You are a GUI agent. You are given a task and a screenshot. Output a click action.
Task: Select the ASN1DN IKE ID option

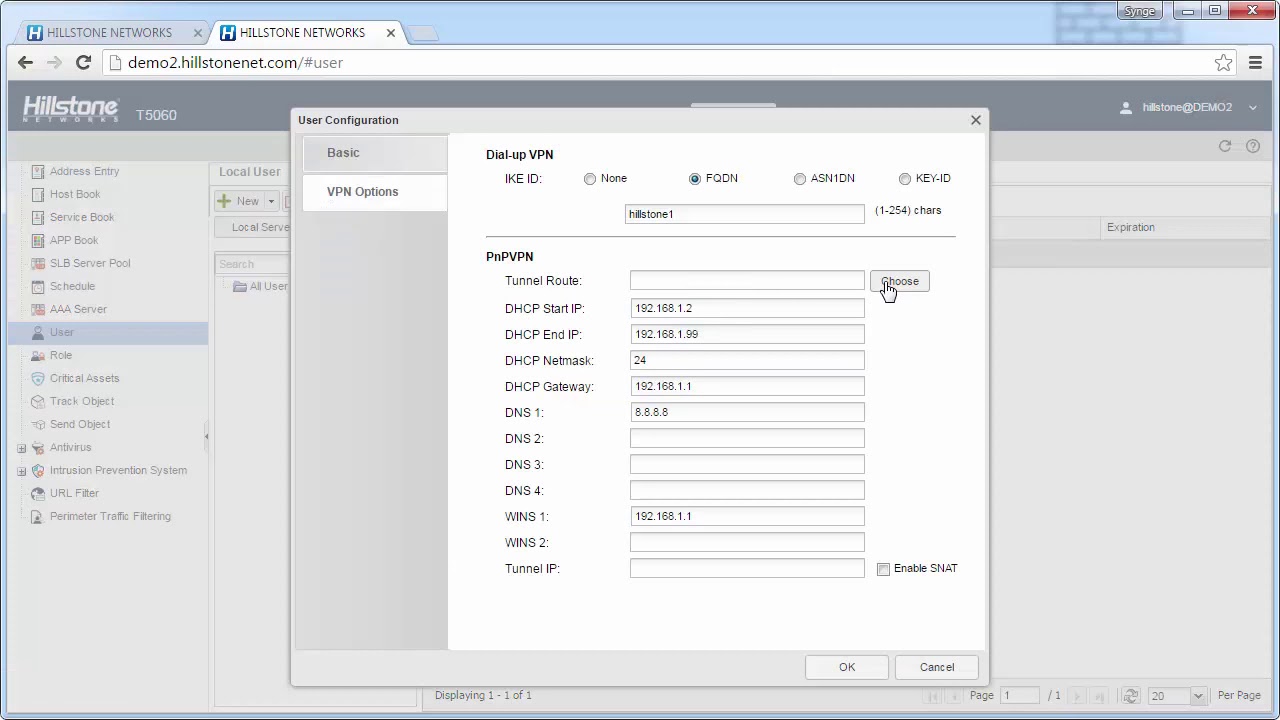pos(800,179)
